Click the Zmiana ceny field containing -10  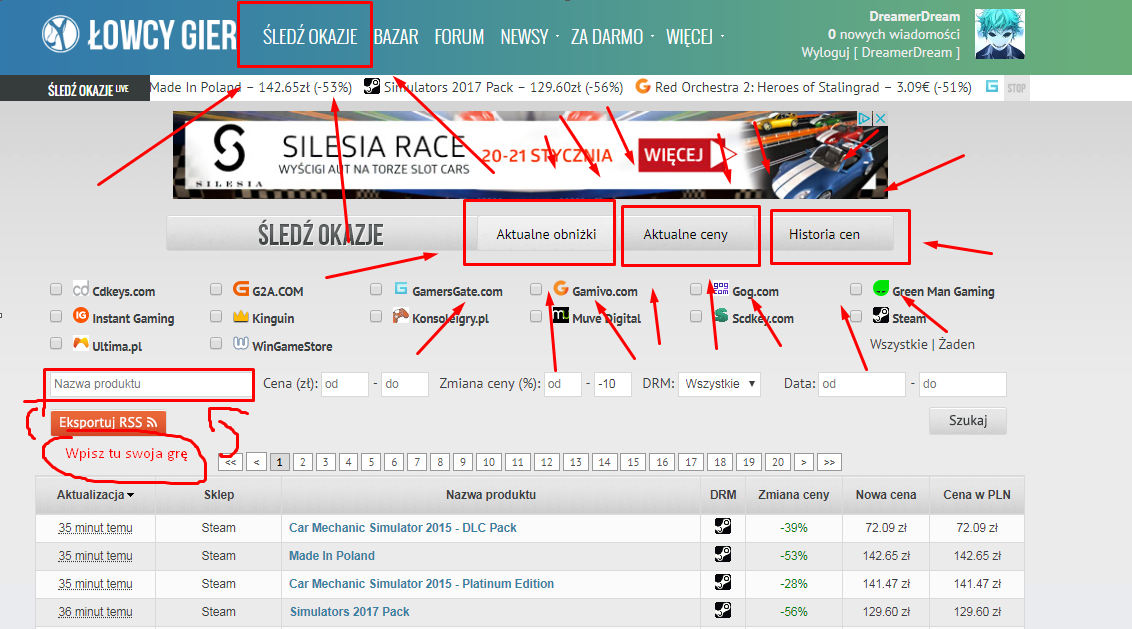[x=614, y=384]
